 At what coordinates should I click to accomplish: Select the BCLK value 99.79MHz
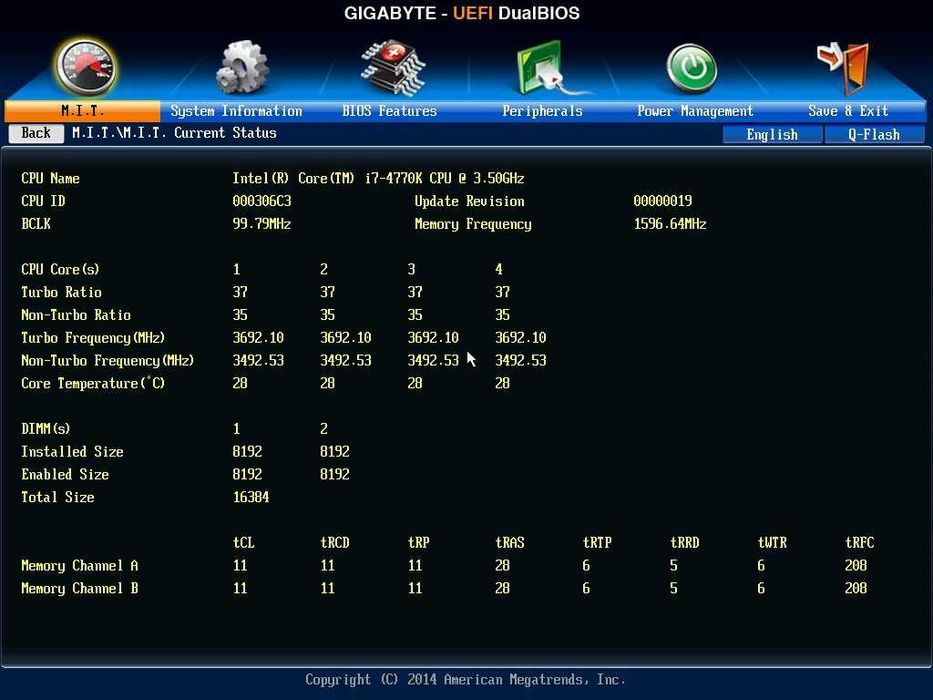[x=262, y=224]
